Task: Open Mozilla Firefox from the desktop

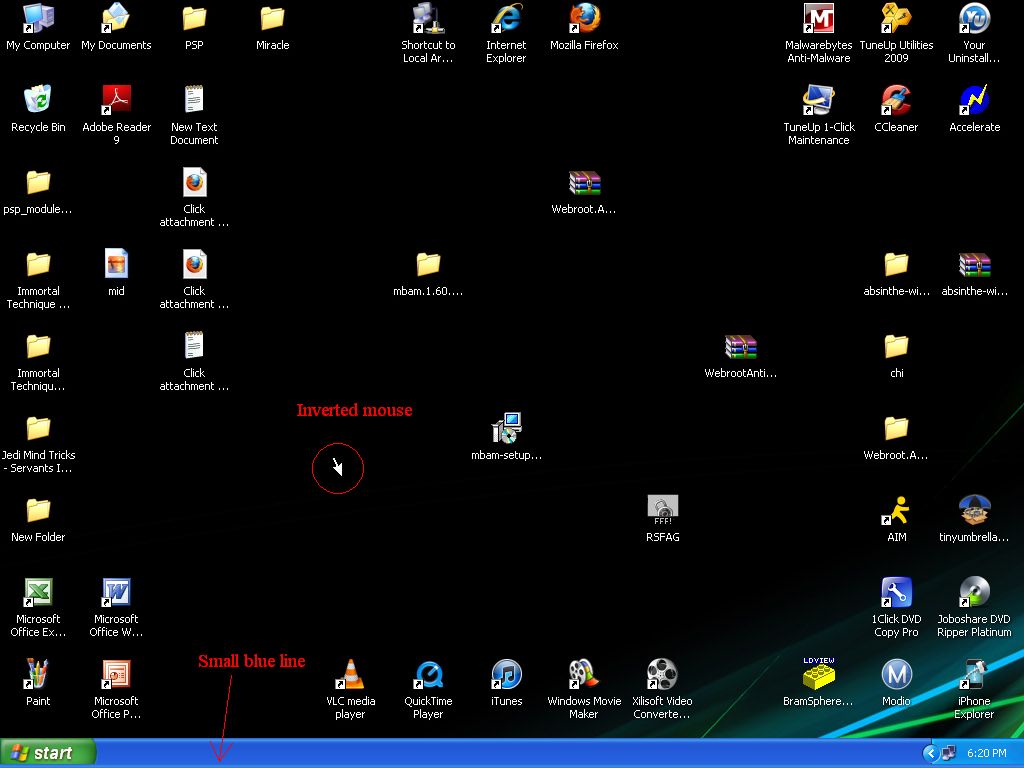Action: (x=584, y=20)
